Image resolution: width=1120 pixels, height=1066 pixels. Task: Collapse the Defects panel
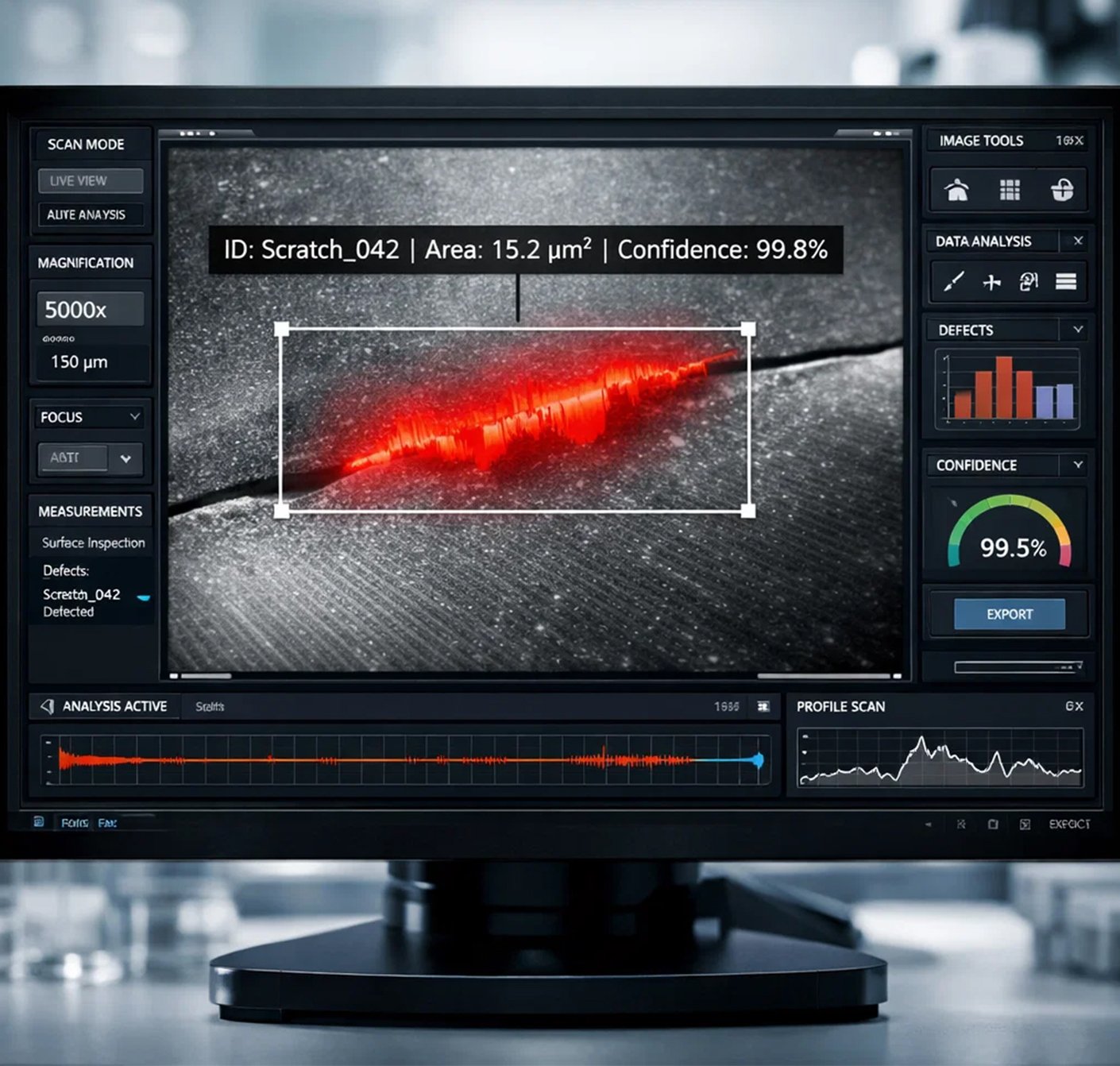pyautogui.click(x=1078, y=330)
